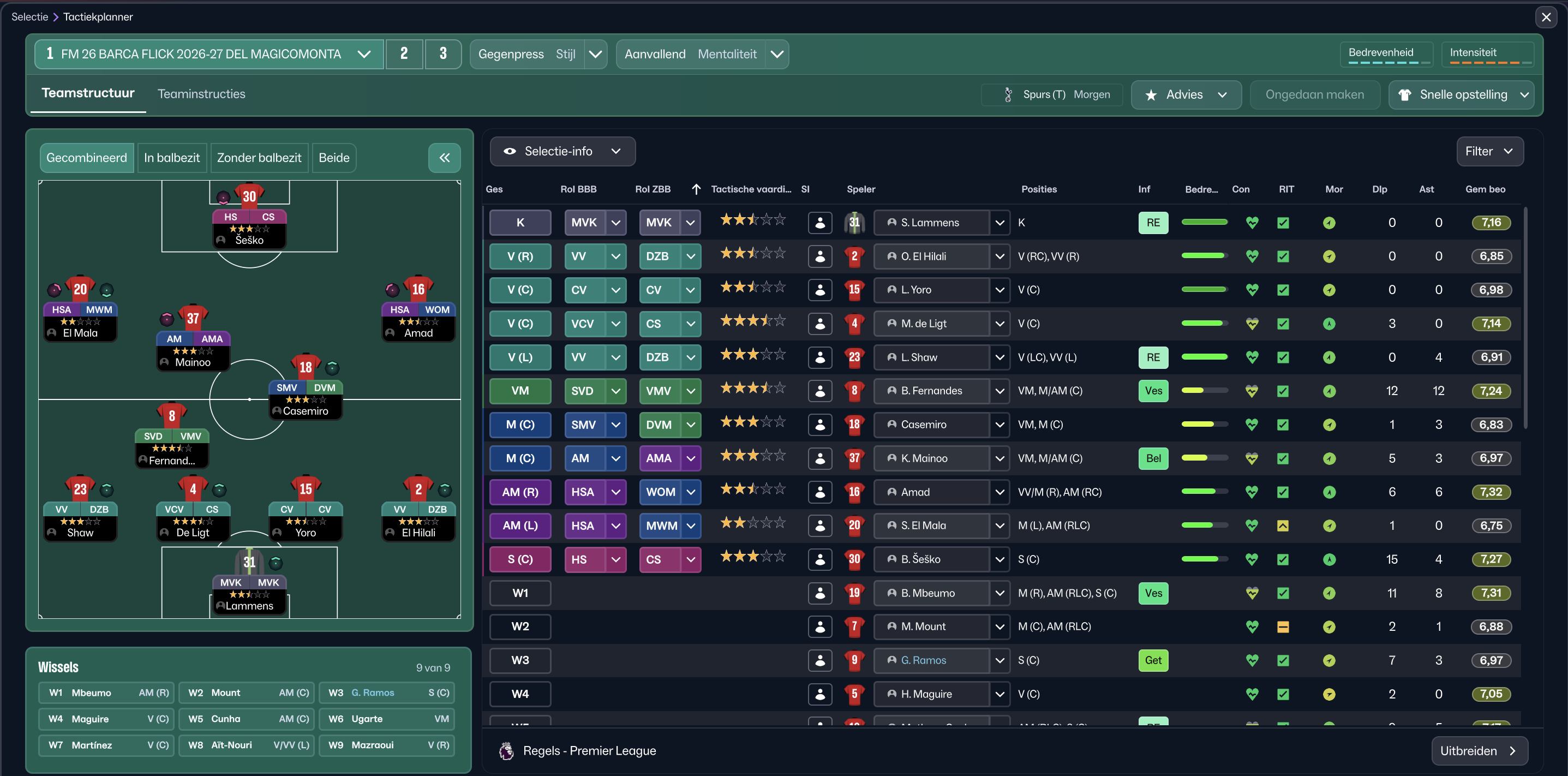Screen dimensions: 1568x776
Task: Click the Bedrevenheid meter
Action: pyautogui.click(x=1387, y=54)
